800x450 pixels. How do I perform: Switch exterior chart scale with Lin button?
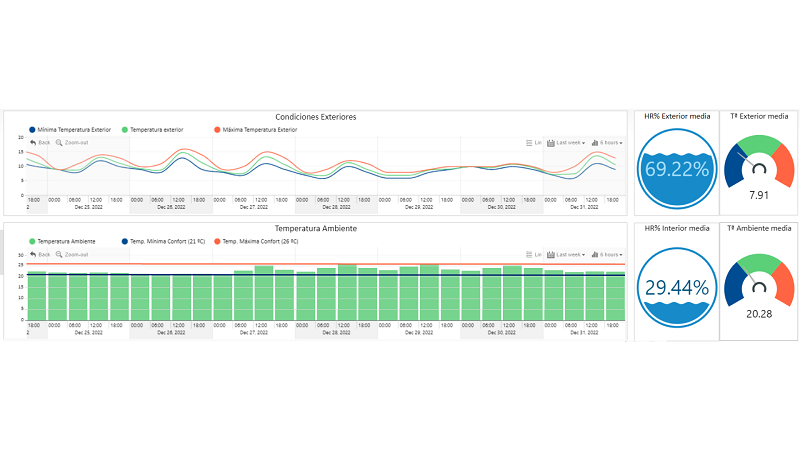point(534,143)
